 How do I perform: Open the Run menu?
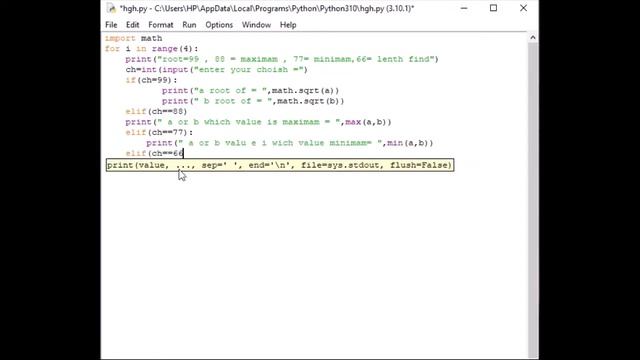click(189, 25)
